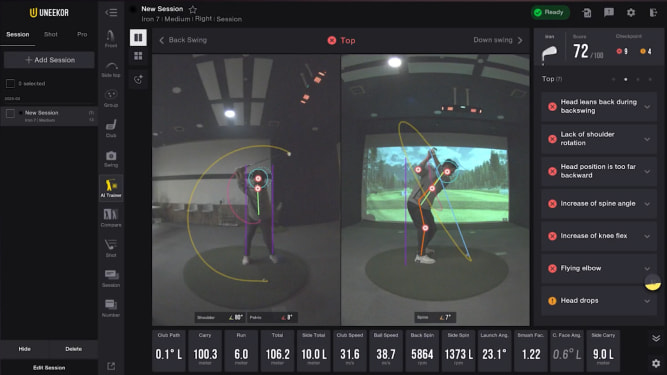Click the Edit Session button
Screen dimensions: 667x375
click(x=49, y=367)
